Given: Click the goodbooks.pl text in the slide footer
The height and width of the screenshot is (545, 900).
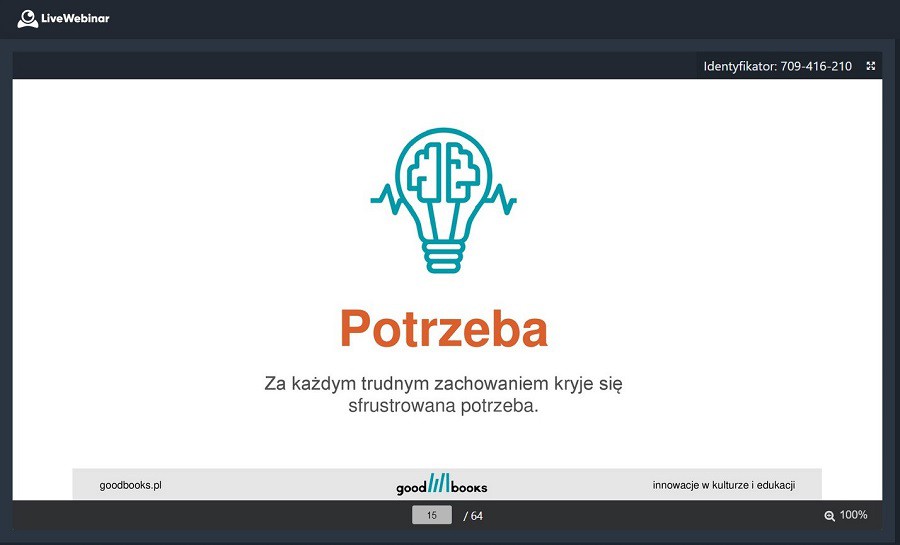Looking at the screenshot, I should click(130, 485).
